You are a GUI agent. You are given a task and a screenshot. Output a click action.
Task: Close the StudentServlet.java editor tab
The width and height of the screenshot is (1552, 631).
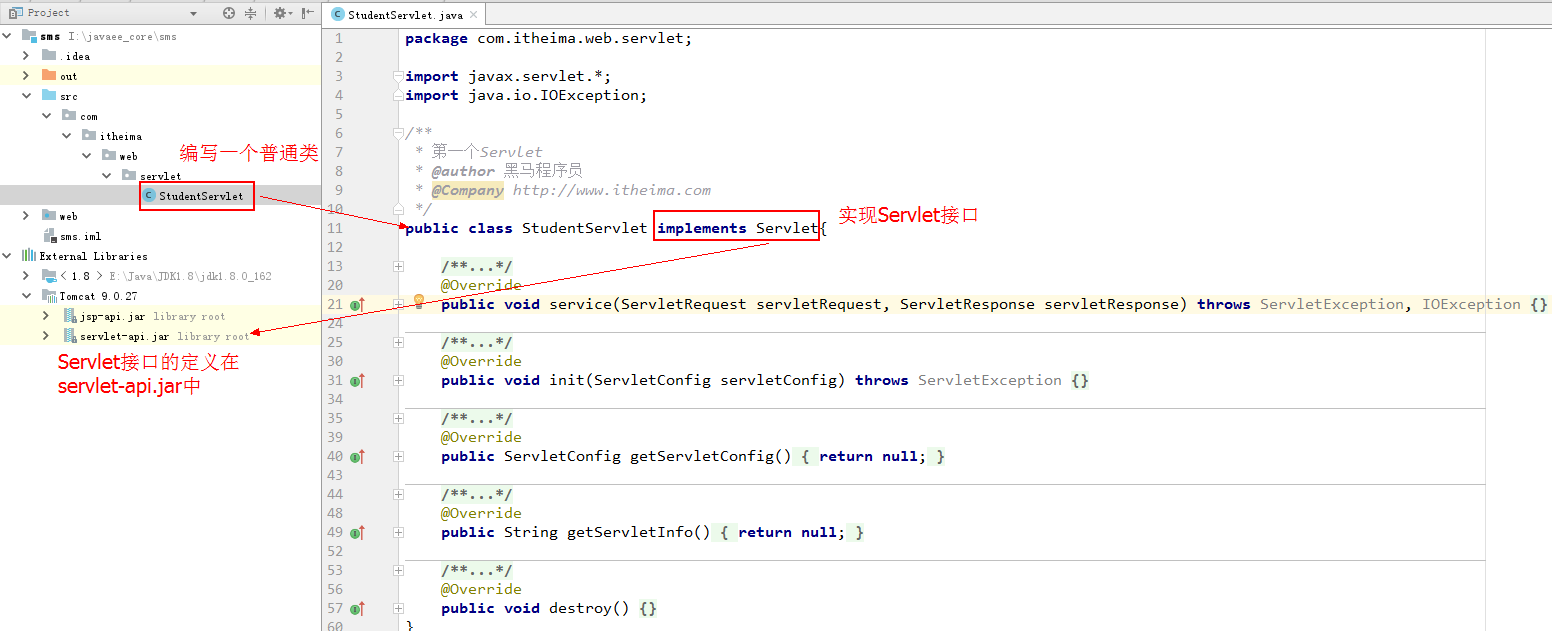click(473, 14)
